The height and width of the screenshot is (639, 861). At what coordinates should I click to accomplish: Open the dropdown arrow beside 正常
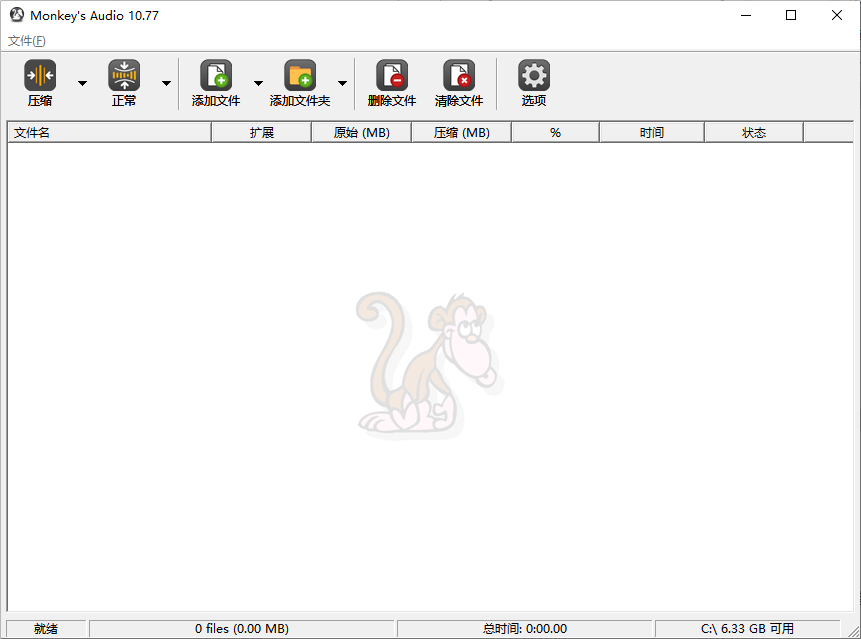tap(166, 83)
